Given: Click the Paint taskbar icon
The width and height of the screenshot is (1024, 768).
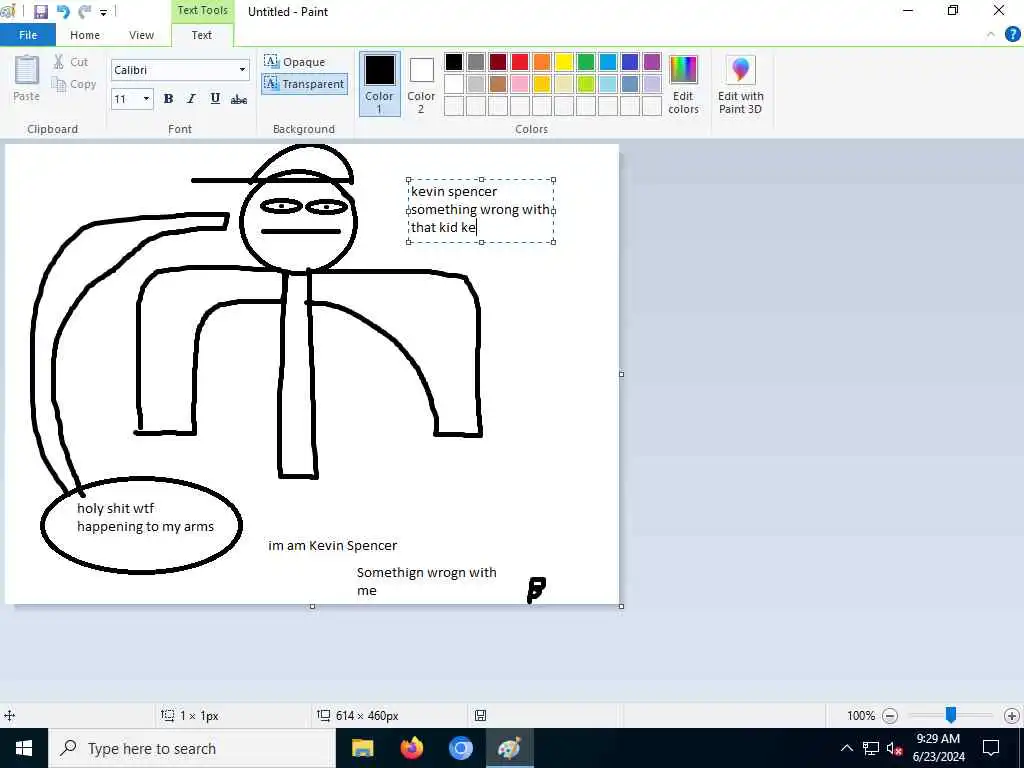Looking at the screenshot, I should coord(509,748).
